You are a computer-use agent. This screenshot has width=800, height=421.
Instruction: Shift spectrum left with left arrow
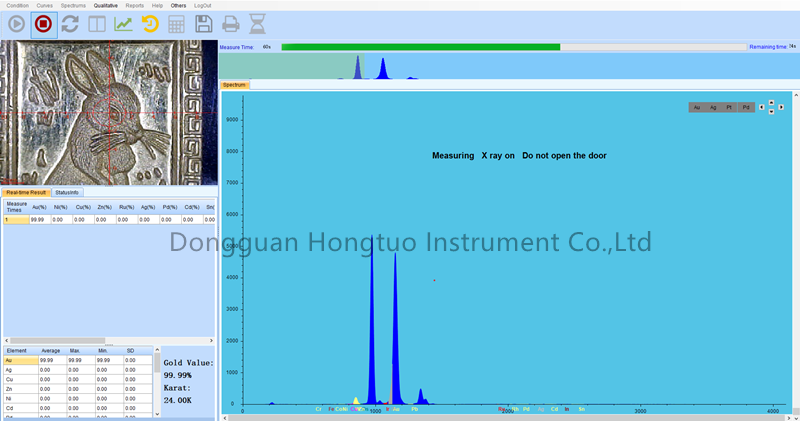(x=762, y=107)
